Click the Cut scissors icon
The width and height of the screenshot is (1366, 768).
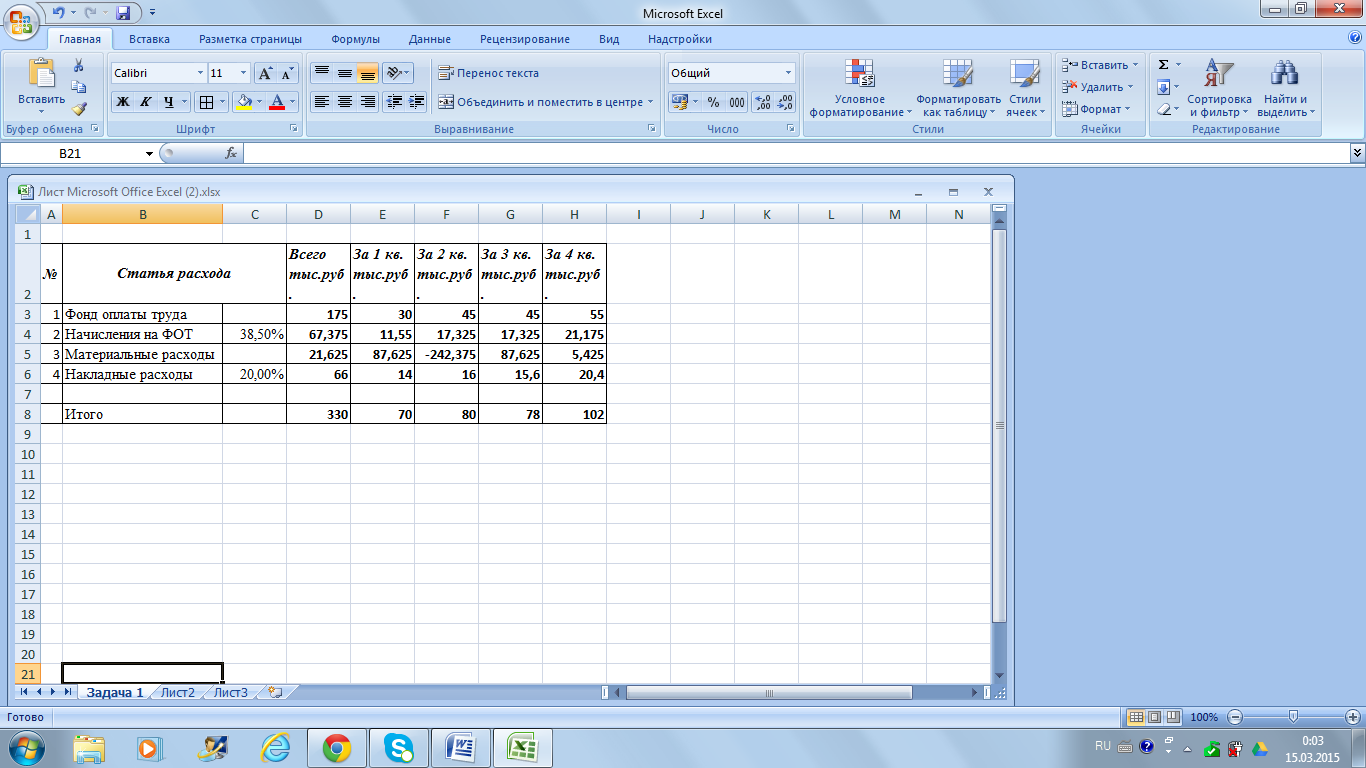point(79,66)
